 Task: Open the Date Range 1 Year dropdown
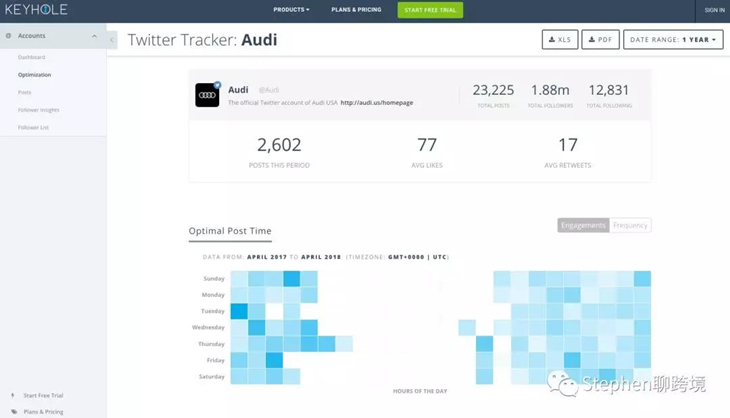click(x=673, y=40)
